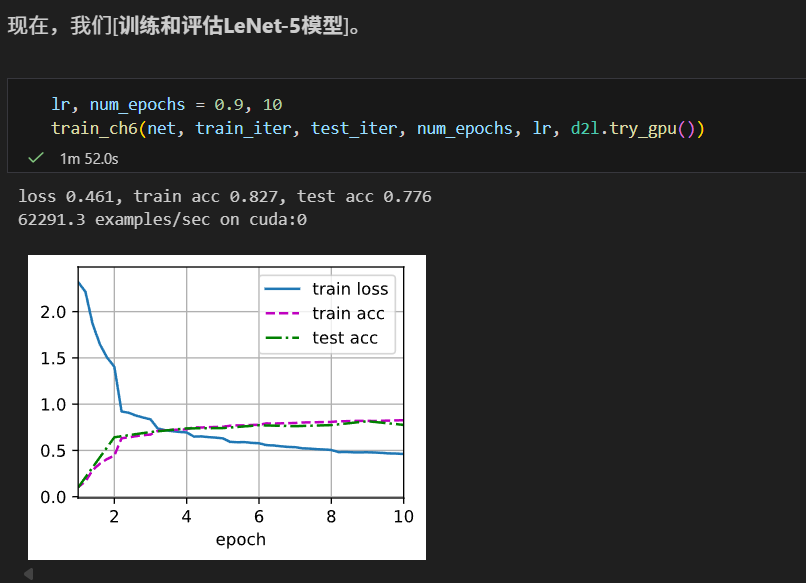Click the green test acc legend line

(x=281, y=338)
